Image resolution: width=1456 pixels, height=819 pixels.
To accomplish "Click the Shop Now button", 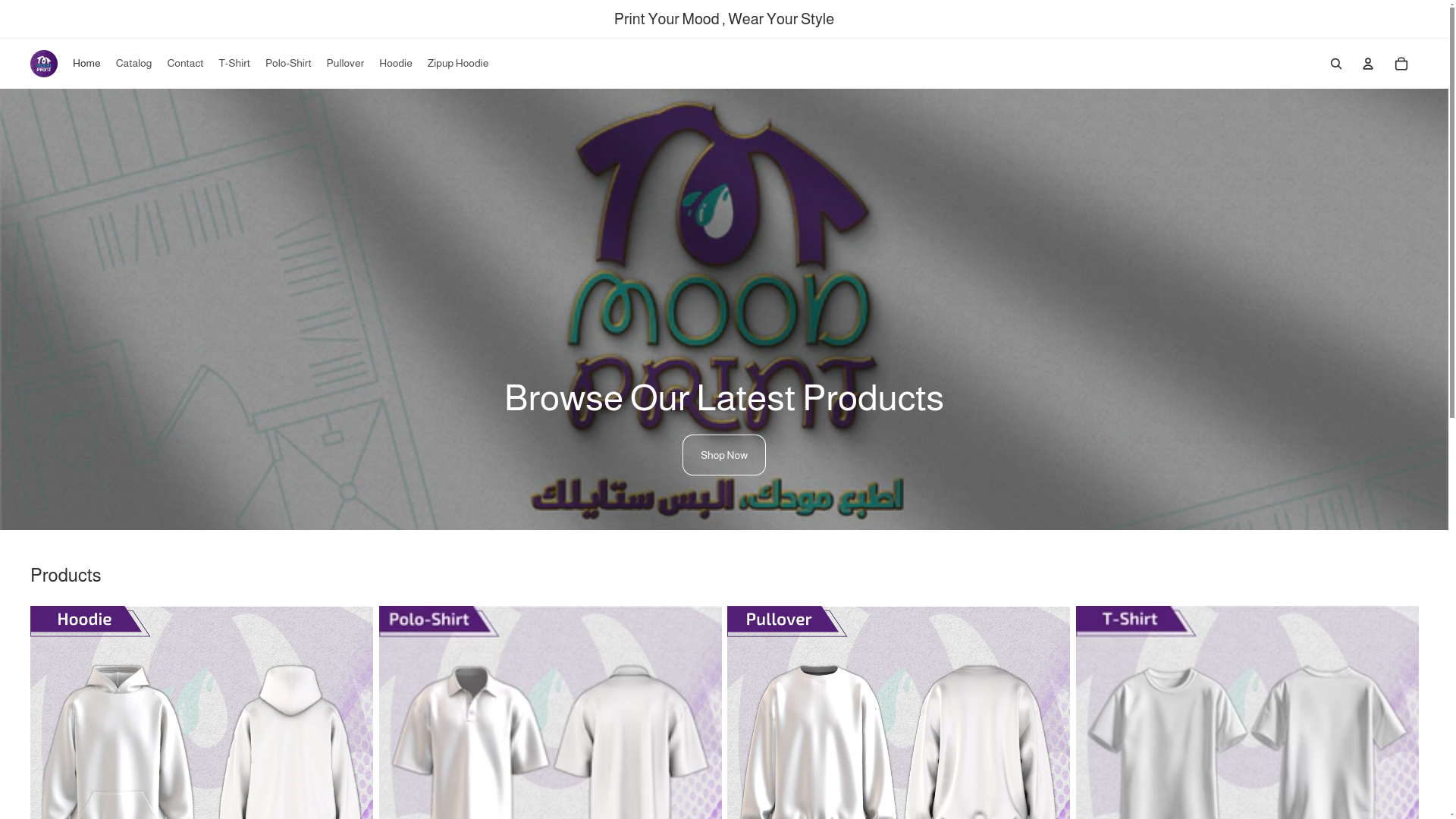I will coord(724,455).
